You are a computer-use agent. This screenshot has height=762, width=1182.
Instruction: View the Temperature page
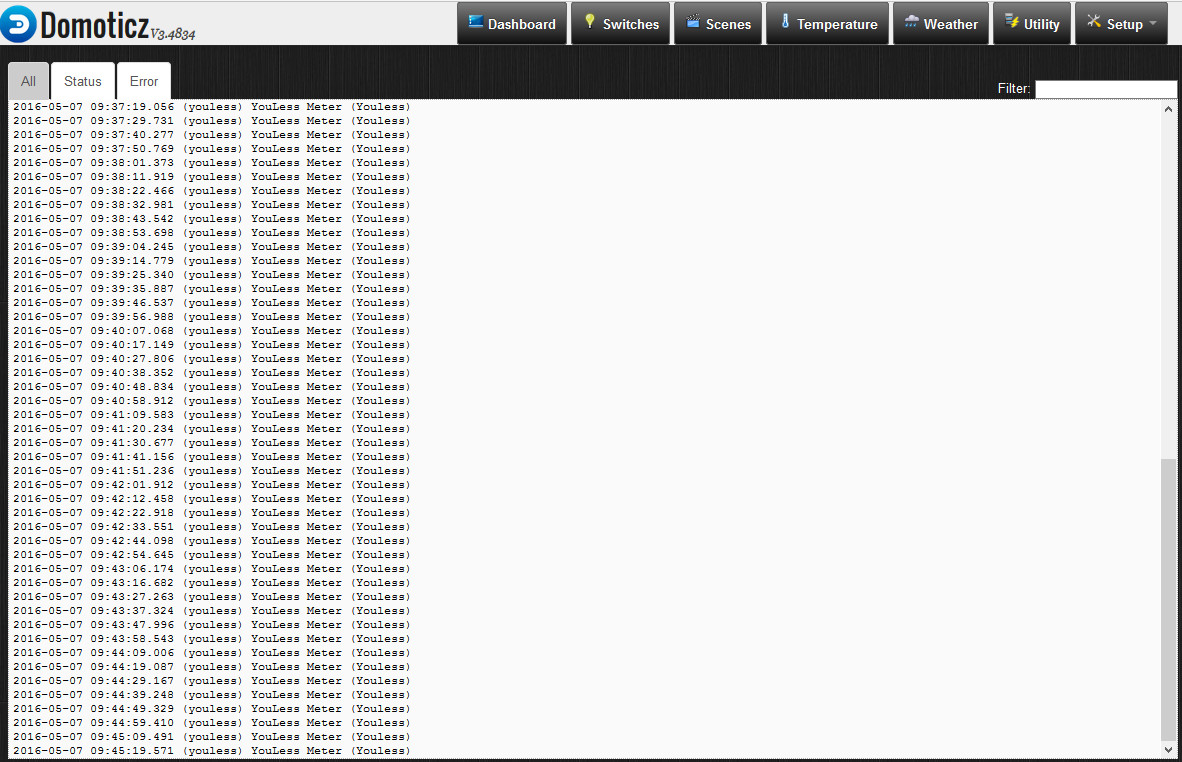(828, 23)
